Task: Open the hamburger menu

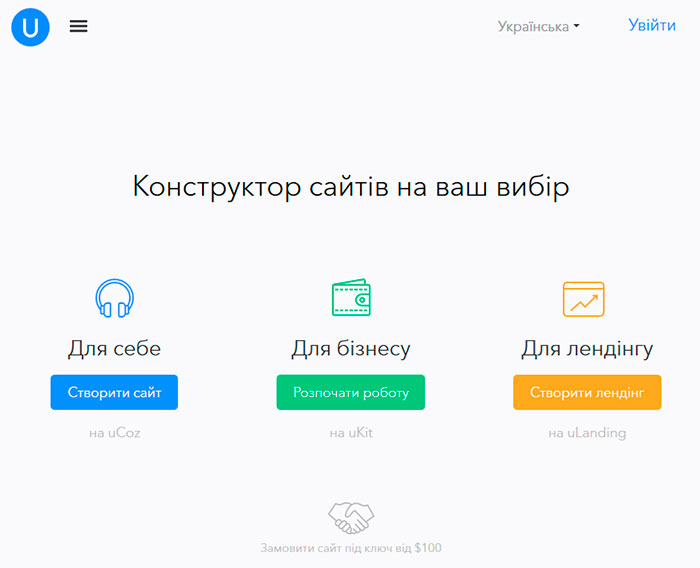Action: coord(79,26)
